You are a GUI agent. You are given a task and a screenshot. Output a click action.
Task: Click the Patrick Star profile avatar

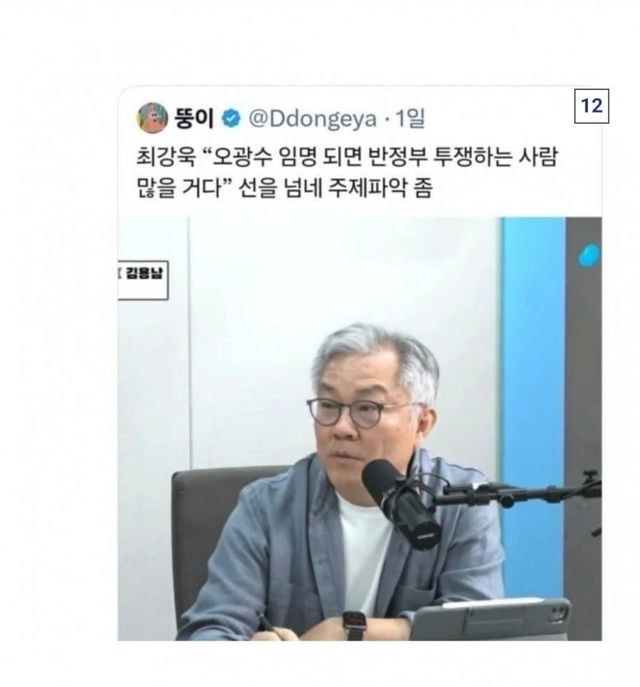pos(152,117)
